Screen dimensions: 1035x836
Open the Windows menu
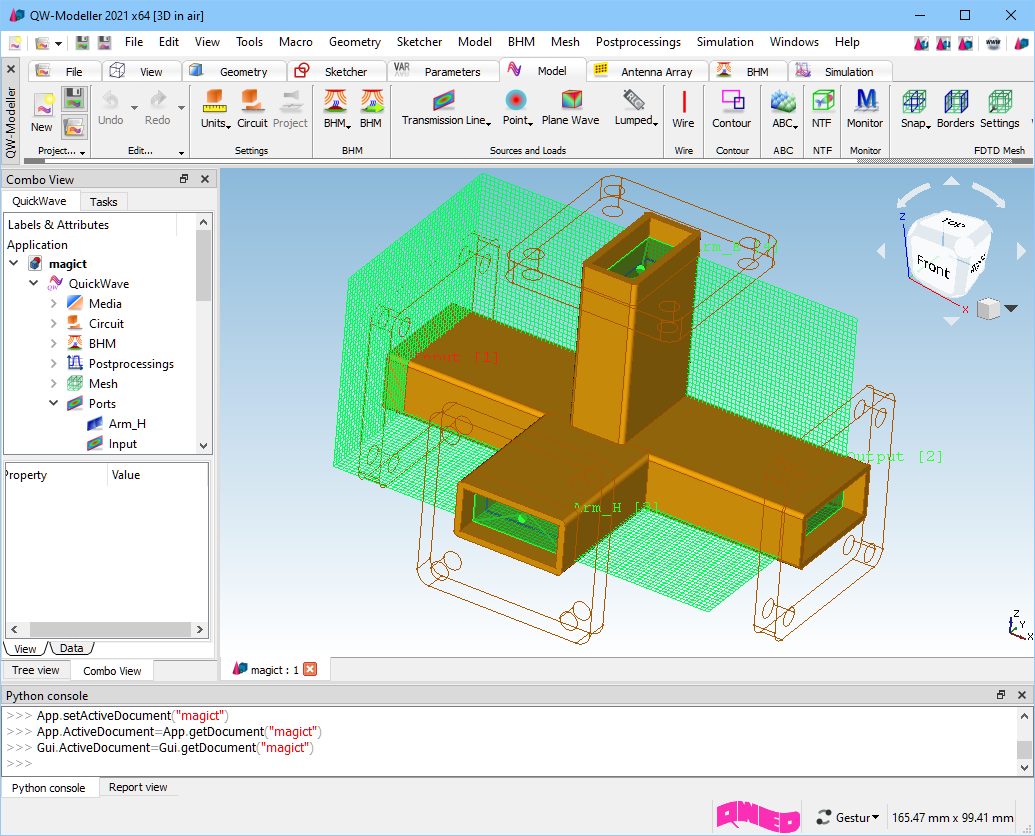click(x=794, y=42)
